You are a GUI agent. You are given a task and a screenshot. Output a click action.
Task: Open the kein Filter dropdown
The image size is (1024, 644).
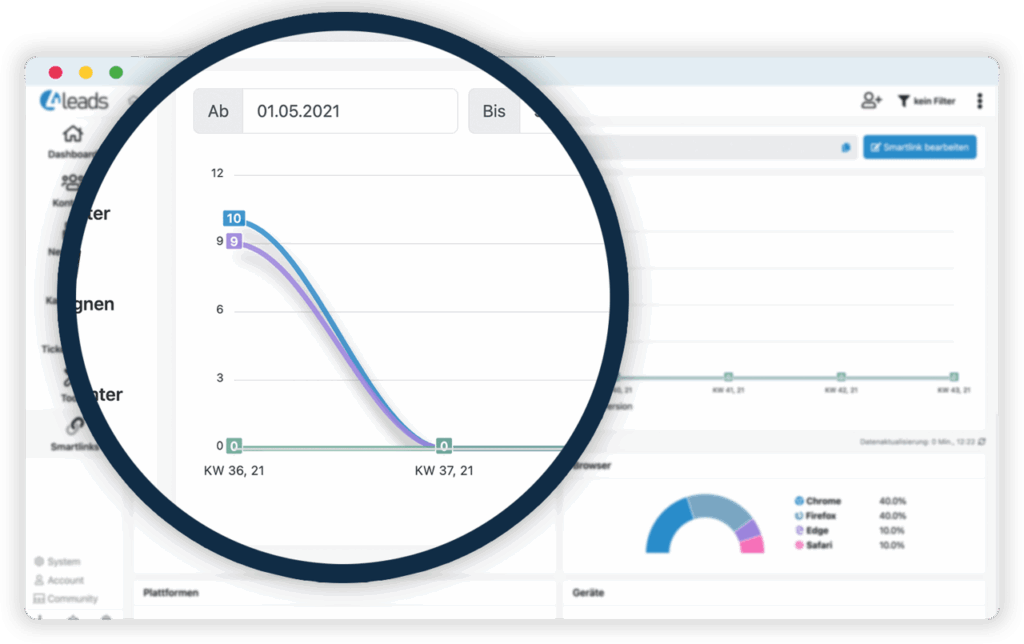tap(925, 101)
